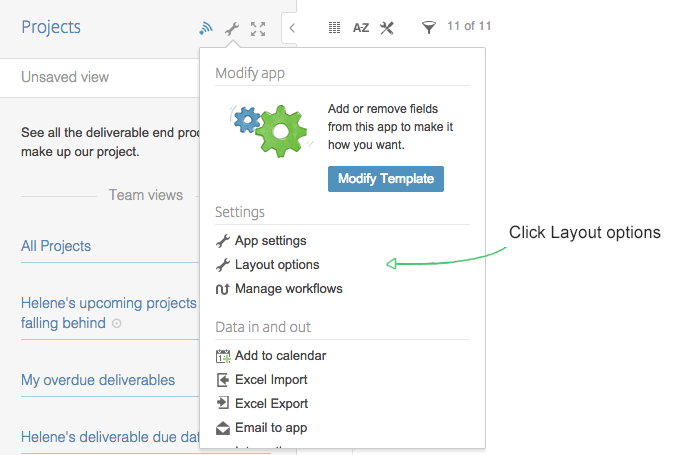The height and width of the screenshot is (455, 685).
Task: Choose Add to calendar
Action: (x=280, y=355)
